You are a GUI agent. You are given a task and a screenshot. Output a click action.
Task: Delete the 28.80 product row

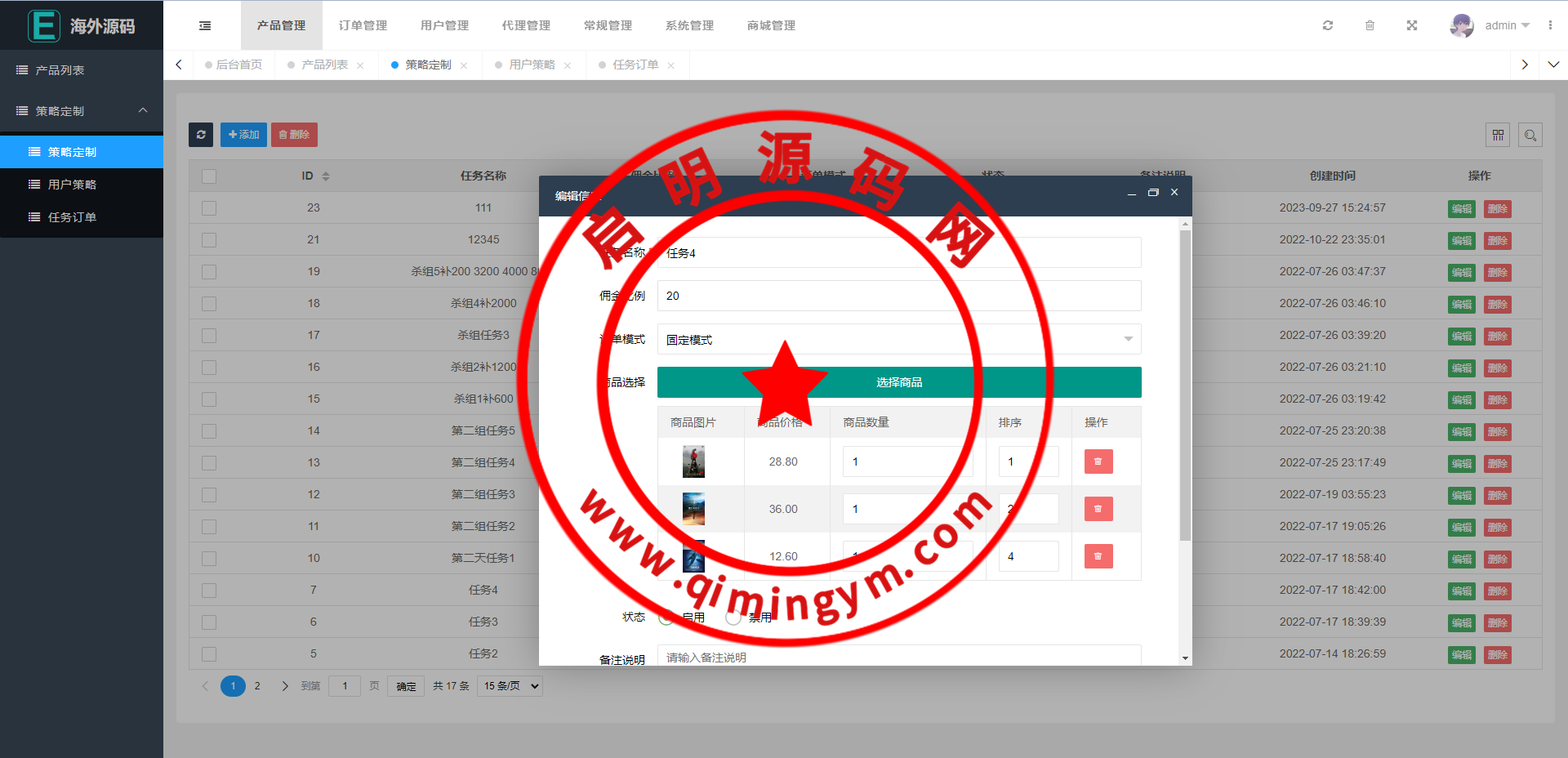click(1098, 461)
